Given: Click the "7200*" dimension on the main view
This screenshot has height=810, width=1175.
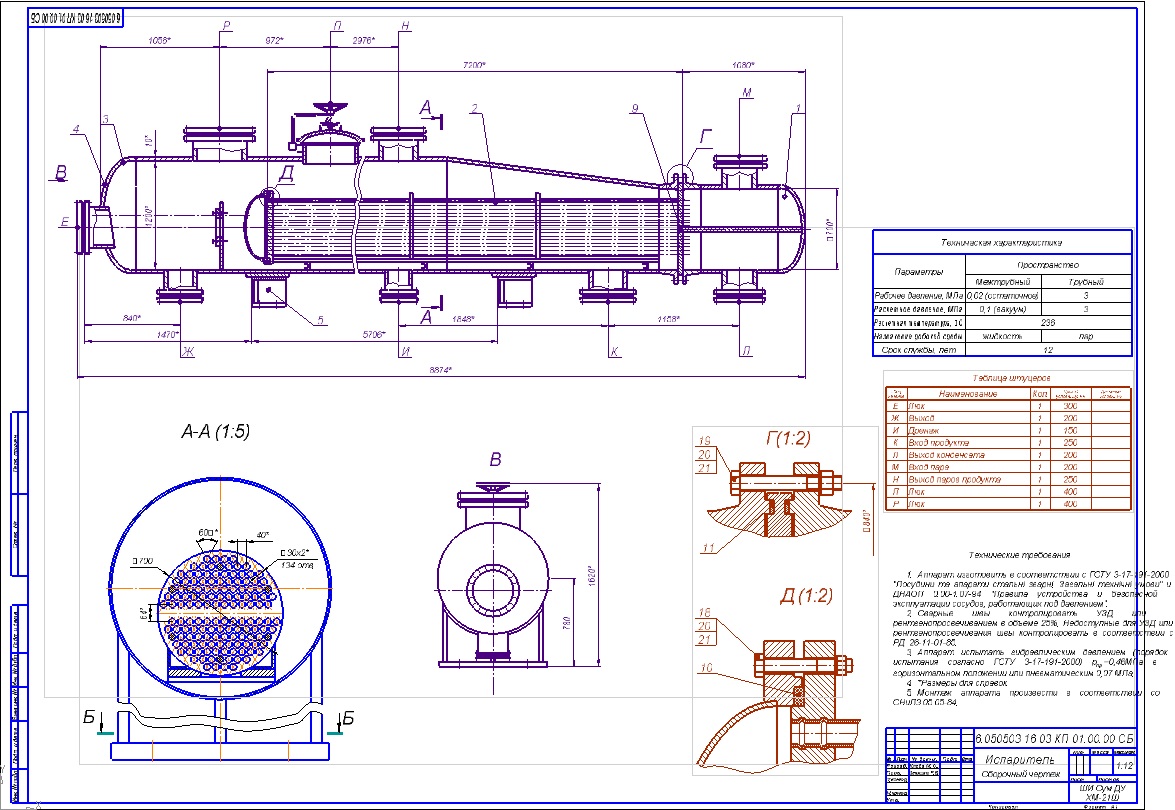Looking at the screenshot, I should point(474,66).
